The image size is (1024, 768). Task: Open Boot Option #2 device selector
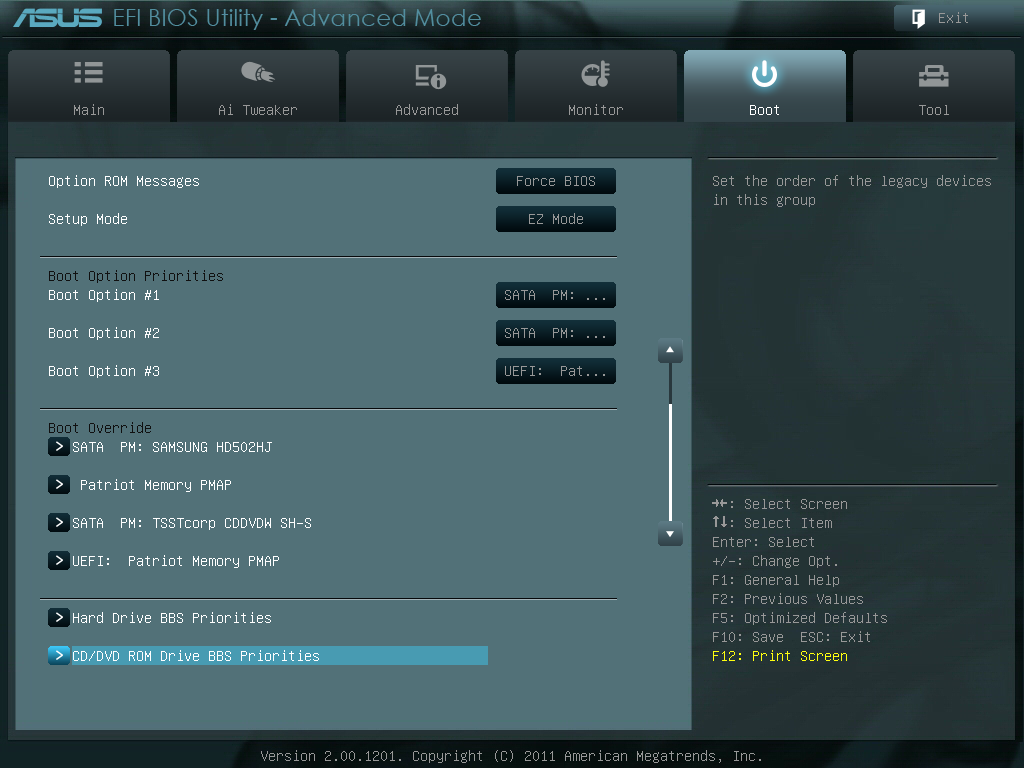click(556, 333)
